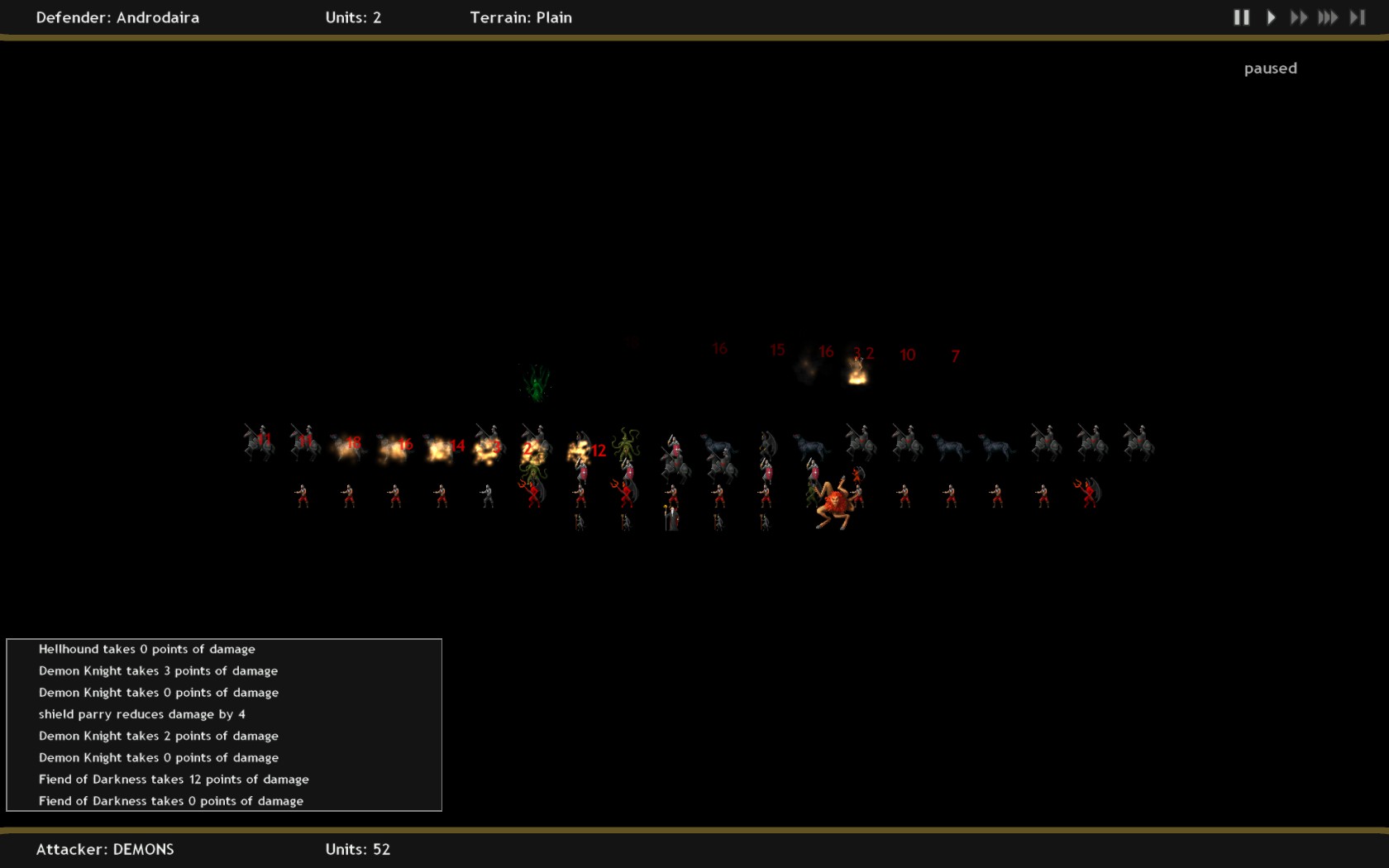Select the leftmost mounted Demon Knight
The width and height of the screenshot is (1389, 868).
point(258,442)
